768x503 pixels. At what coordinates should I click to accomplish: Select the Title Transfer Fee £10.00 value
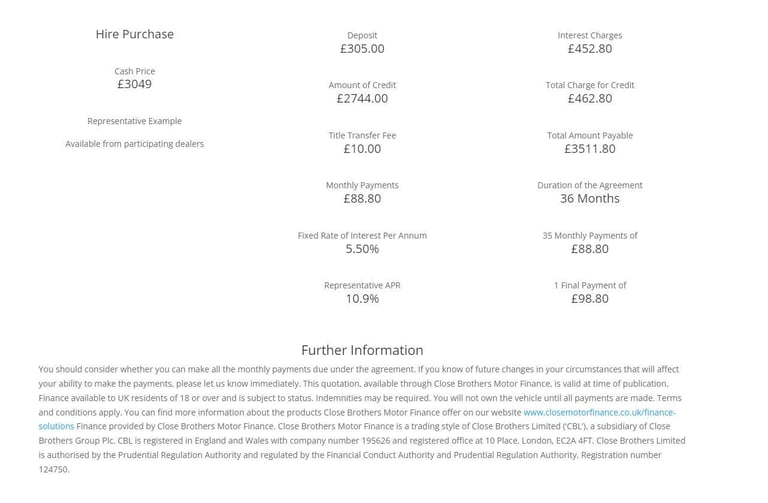pos(362,149)
